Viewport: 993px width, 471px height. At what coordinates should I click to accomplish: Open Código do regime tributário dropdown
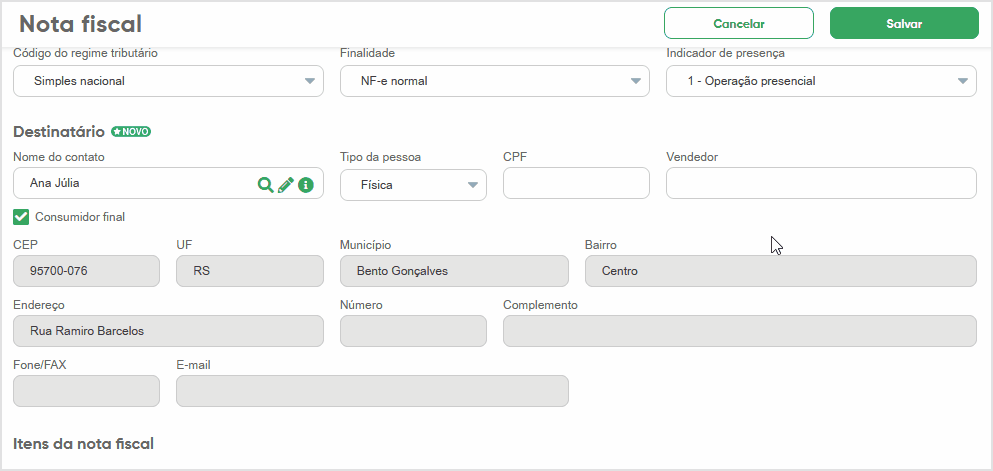tap(168, 81)
